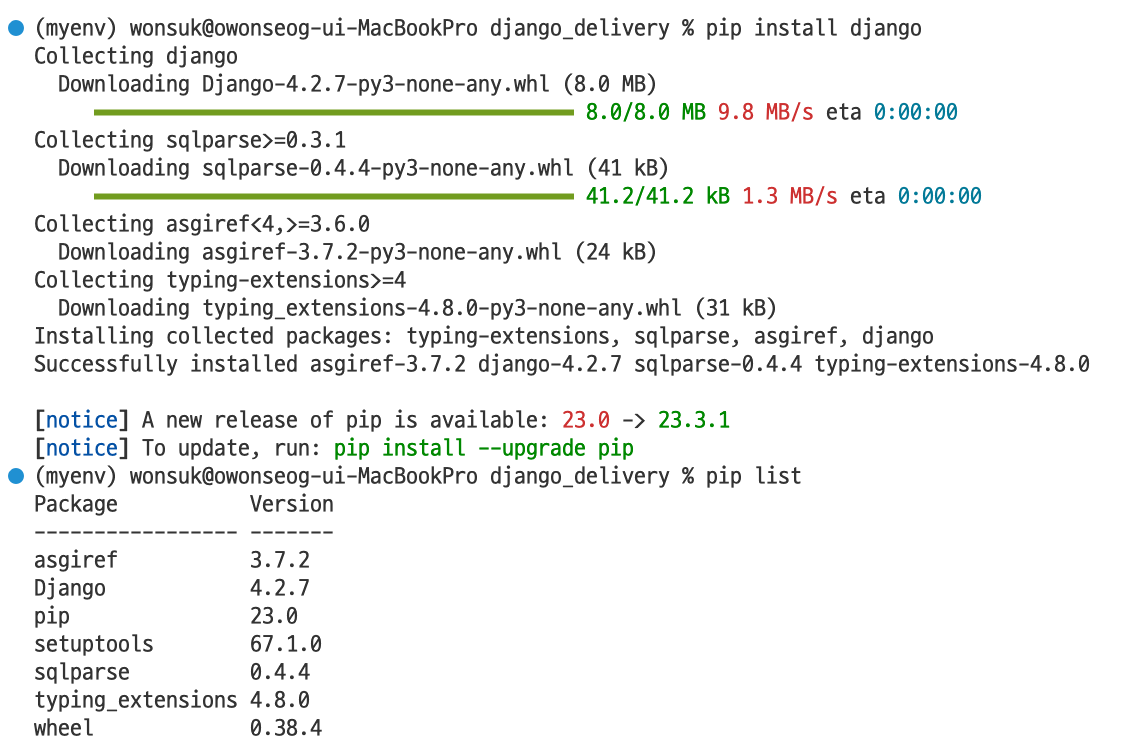Click the second '[notice]' tag about update
The height and width of the screenshot is (750, 1136).
tap(82, 449)
